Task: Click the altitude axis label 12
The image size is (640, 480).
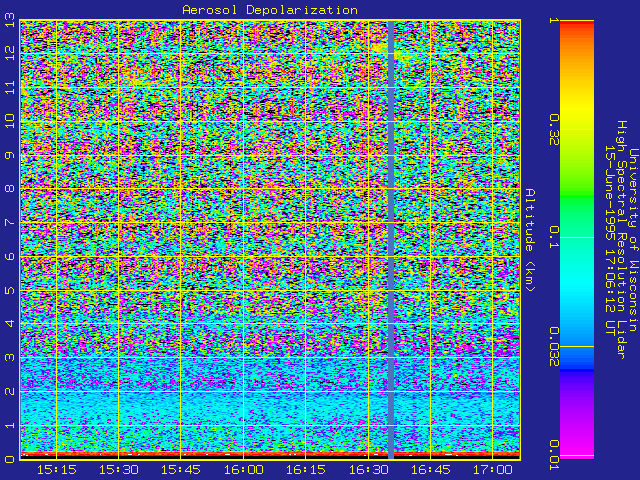Action: click(x=10, y=53)
